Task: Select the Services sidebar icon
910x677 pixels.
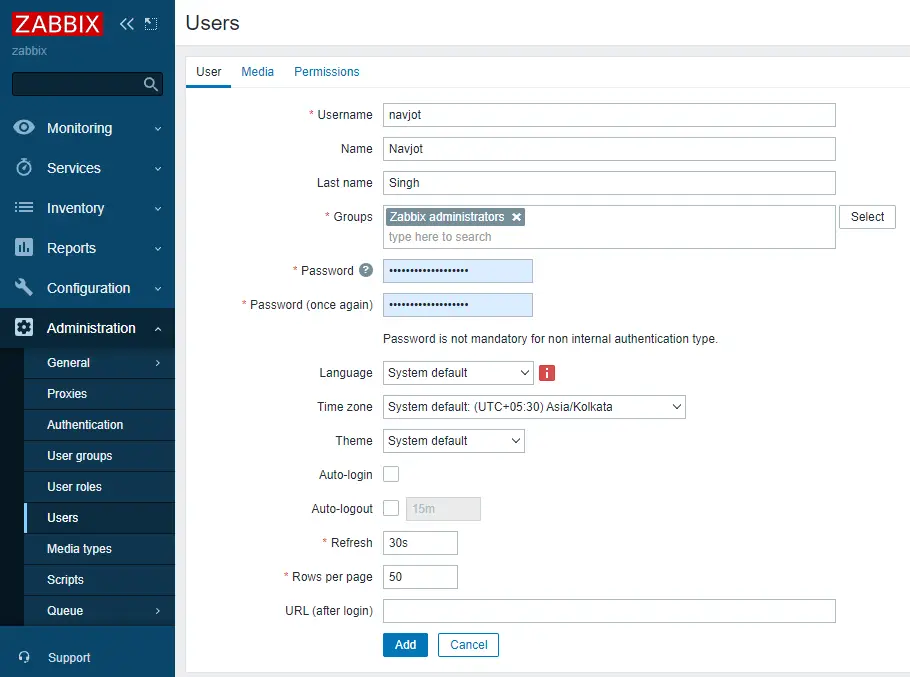Action: point(23,168)
